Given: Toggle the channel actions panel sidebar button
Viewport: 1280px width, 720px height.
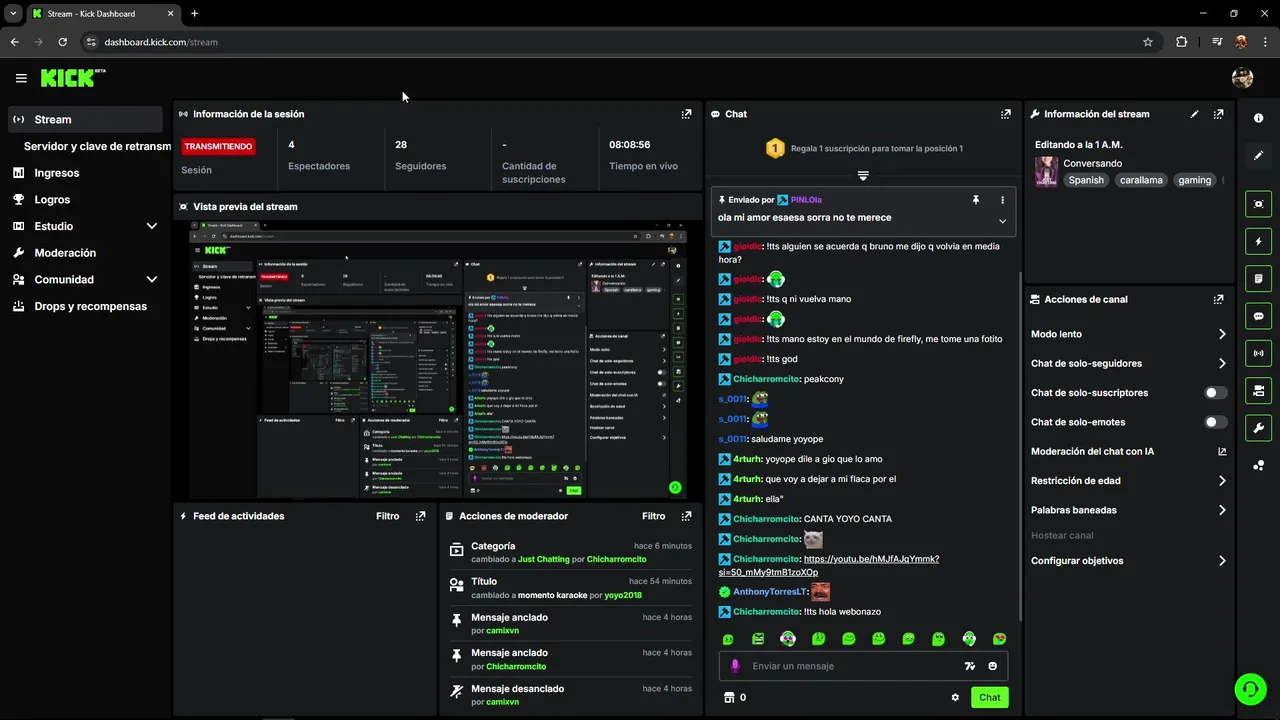Looking at the screenshot, I should click(x=1258, y=390).
